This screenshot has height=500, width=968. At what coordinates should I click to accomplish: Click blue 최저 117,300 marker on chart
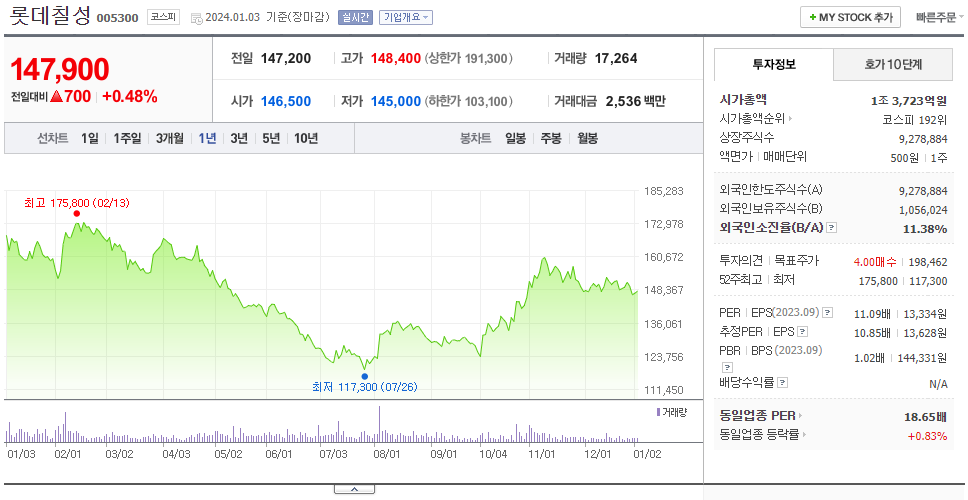pos(364,376)
